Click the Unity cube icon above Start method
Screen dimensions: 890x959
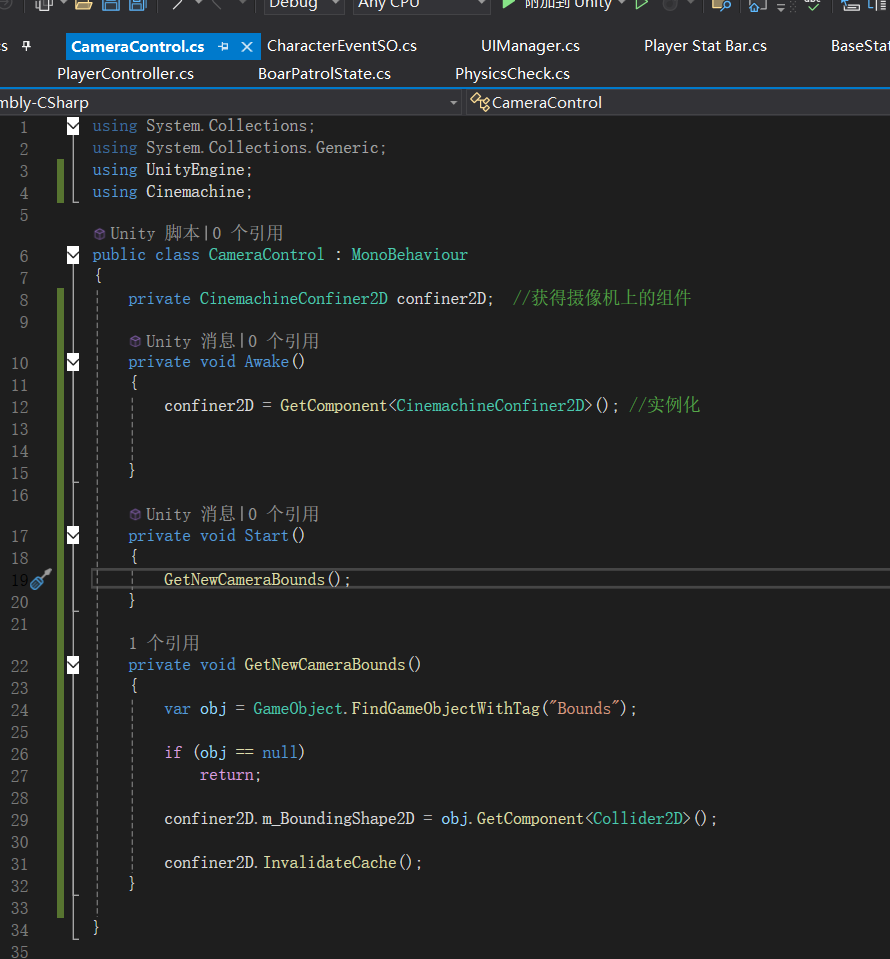pos(135,514)
